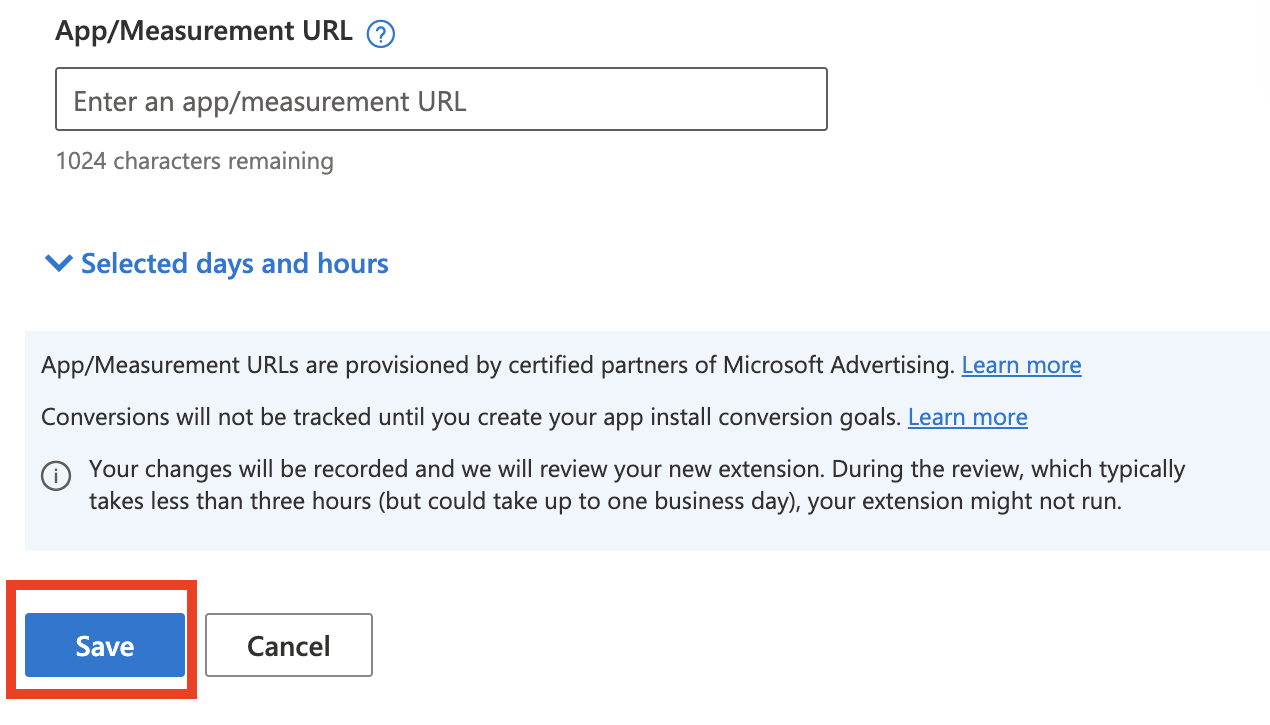Viewport: 1270px width, 725px height.
Task: Click the 'Conversions will not be tracked' sentence
Action: click(470, 417)
